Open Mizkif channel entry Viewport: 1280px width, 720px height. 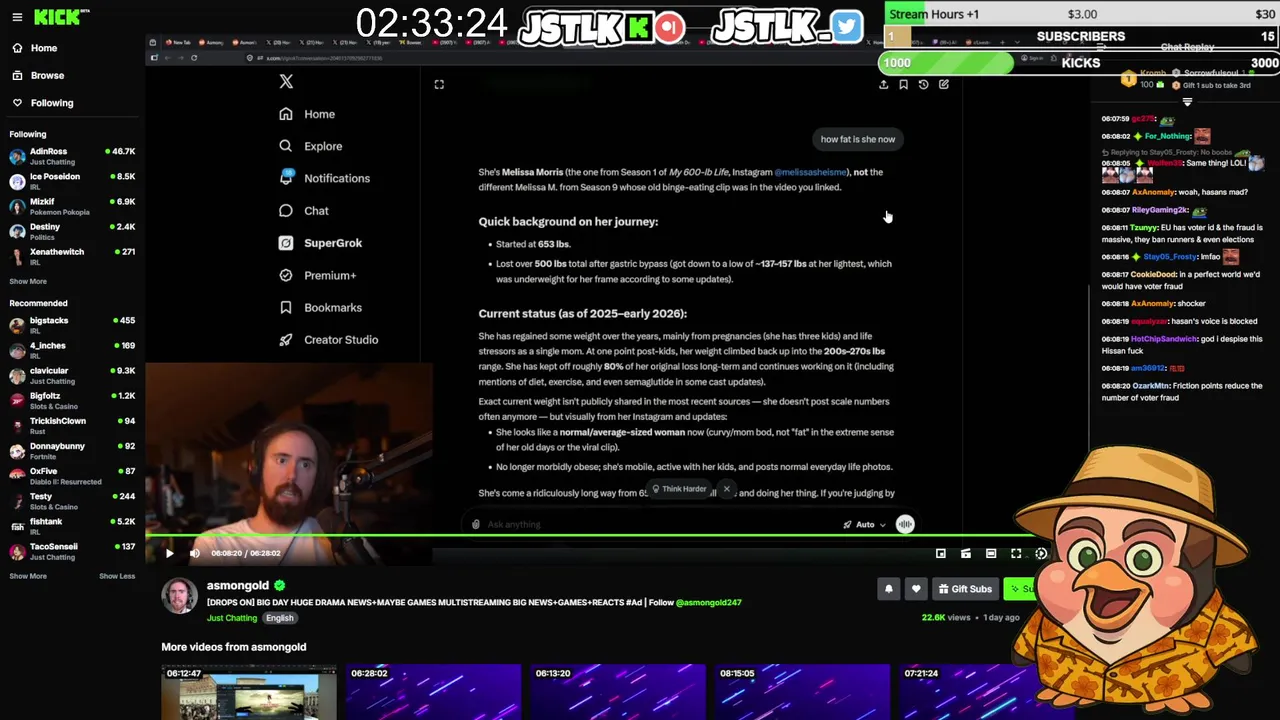72,206
